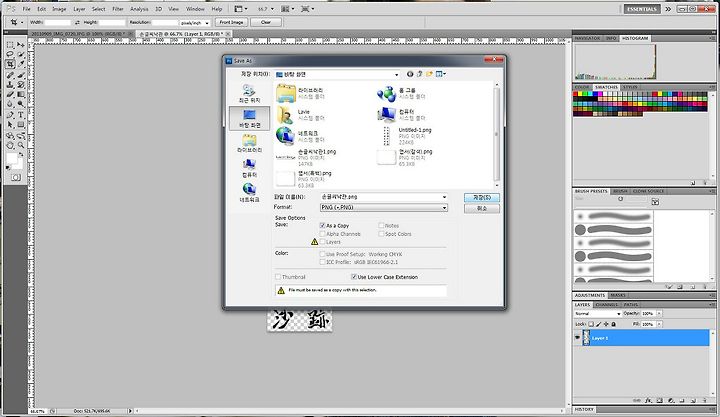Viewport: 720px width, 417px height.
Task: Select the Path Selection tool
Action: 10,124
